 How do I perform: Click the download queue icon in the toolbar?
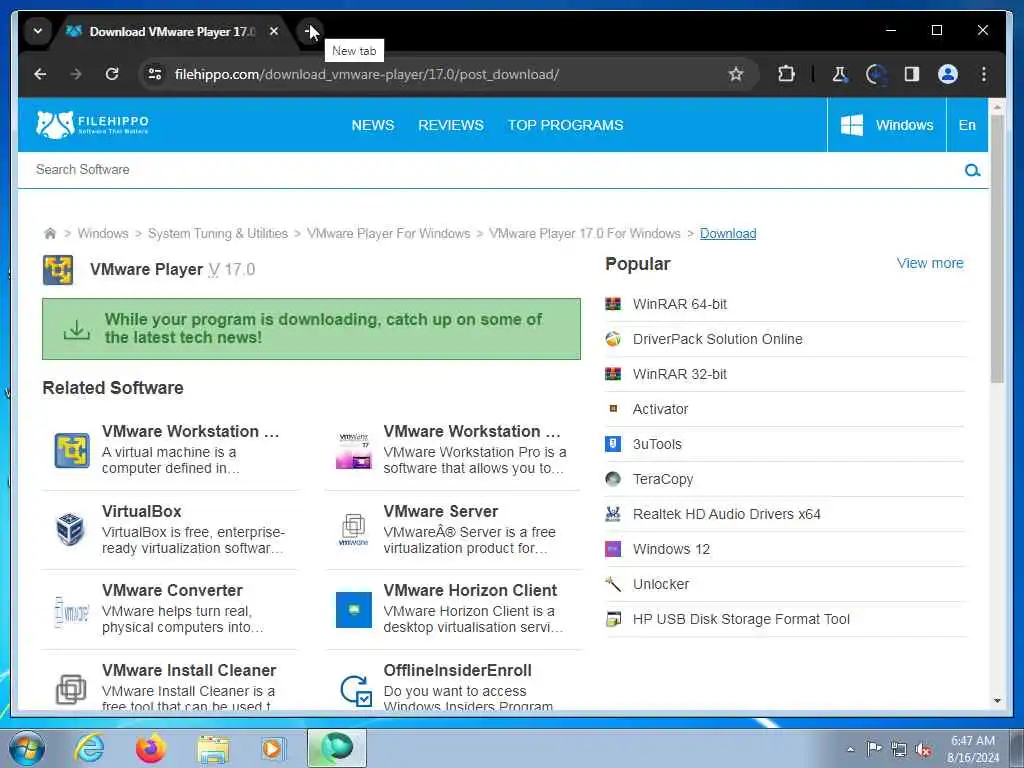point(876,74)
